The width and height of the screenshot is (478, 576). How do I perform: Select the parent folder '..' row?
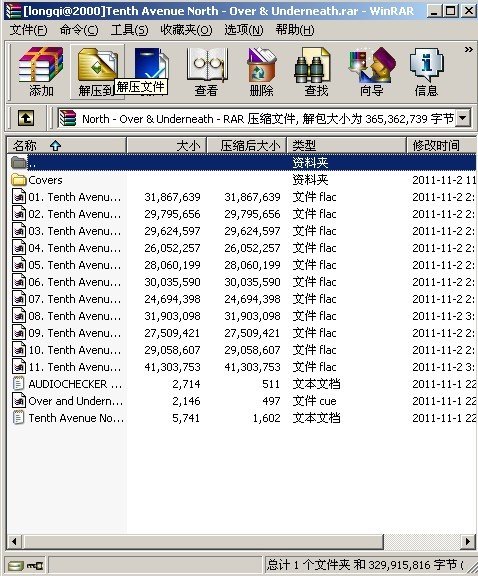tap(242, 162)
